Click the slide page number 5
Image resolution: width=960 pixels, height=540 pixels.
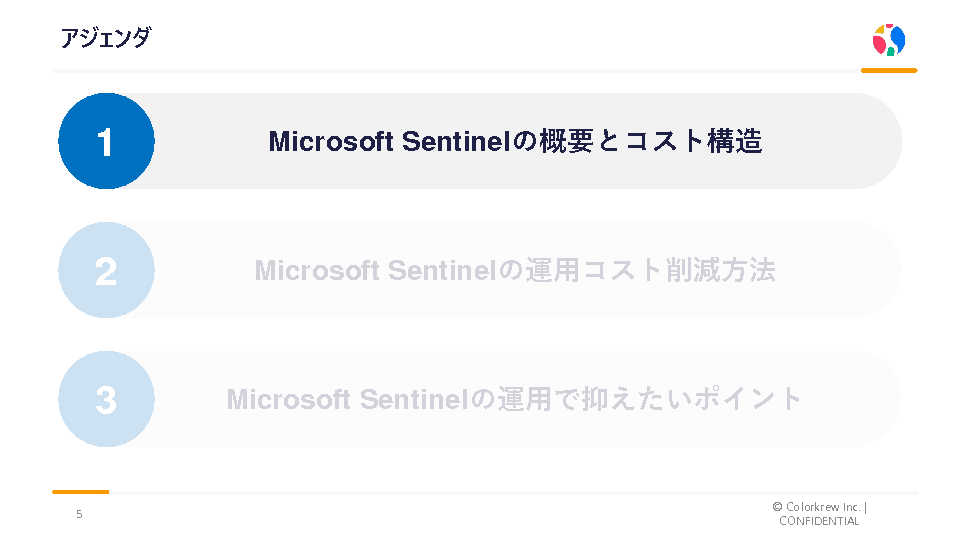coord(80,514)
